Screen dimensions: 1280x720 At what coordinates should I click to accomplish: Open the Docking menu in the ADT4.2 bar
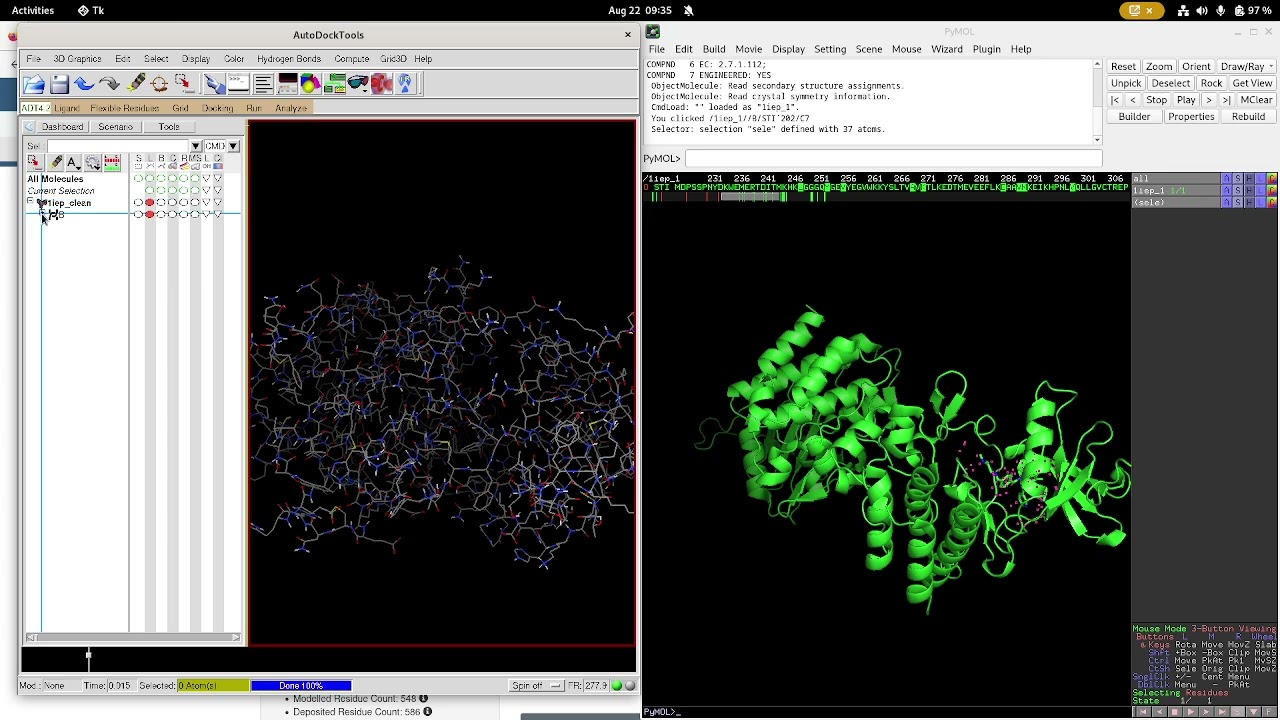click(x=217, y=108)
